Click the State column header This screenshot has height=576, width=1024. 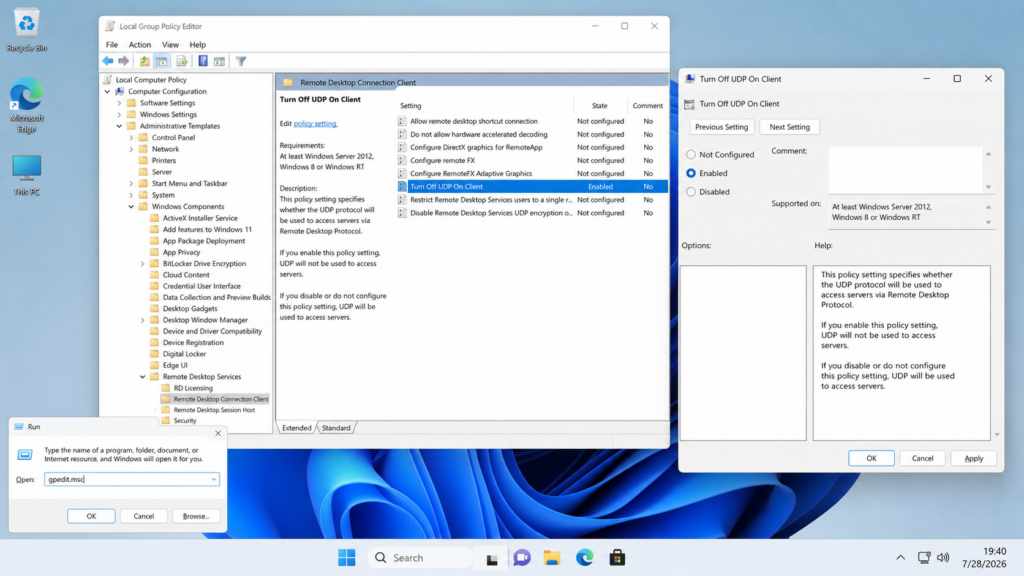click(x=600, y=106)
